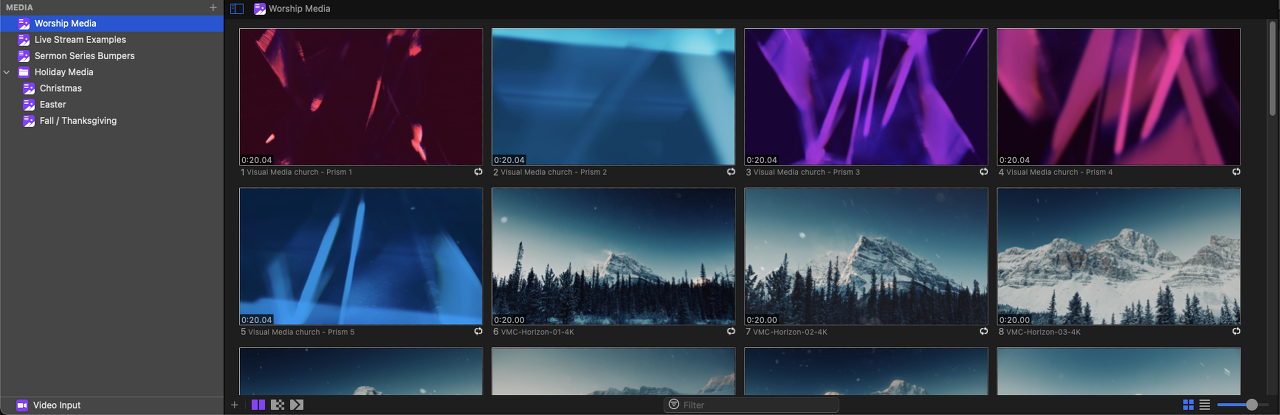Click the playlist icon next to Easter
Image resolution: width=1280 pixels, height=415 pixels.
30,104
